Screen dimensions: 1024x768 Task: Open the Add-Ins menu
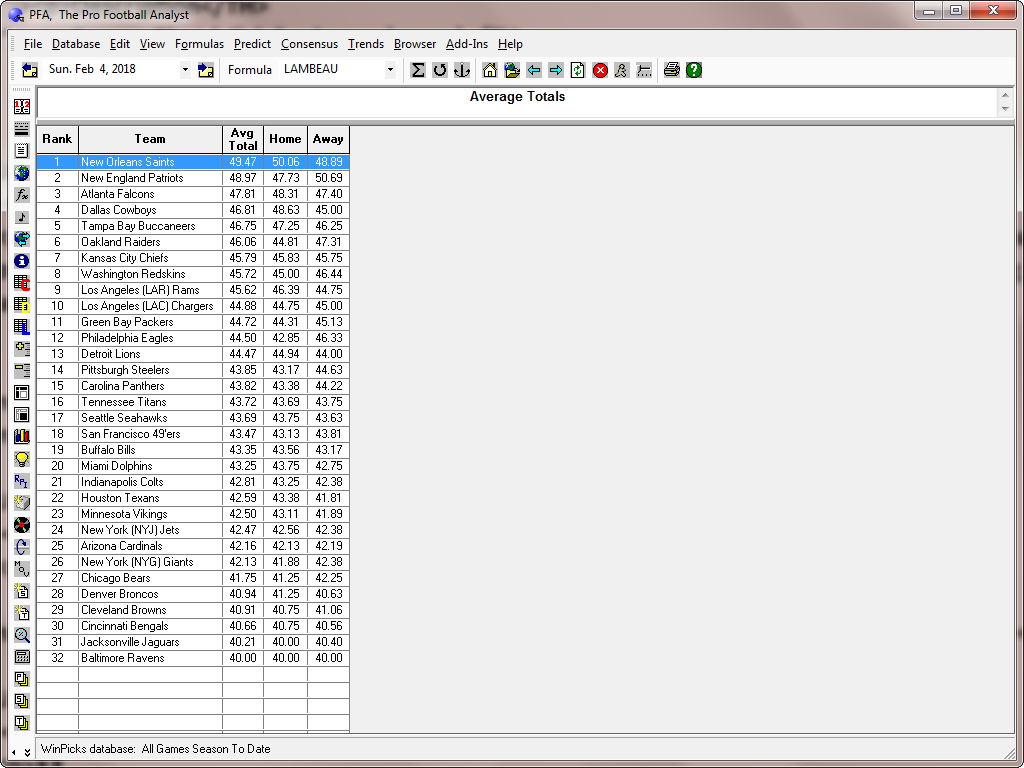pos(467,44)
